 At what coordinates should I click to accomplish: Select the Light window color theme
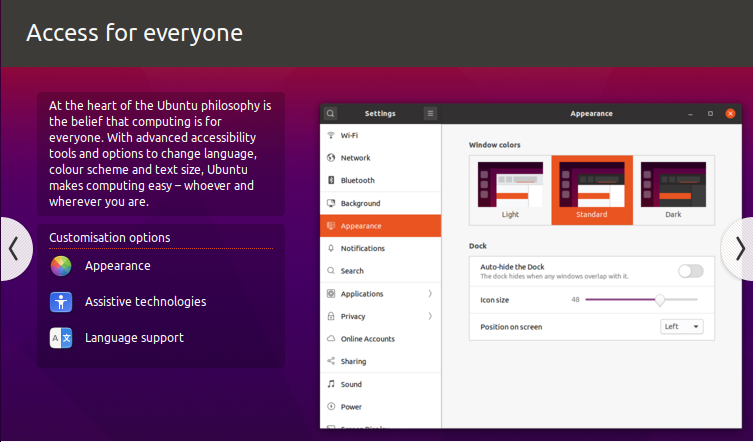(510, 186)
